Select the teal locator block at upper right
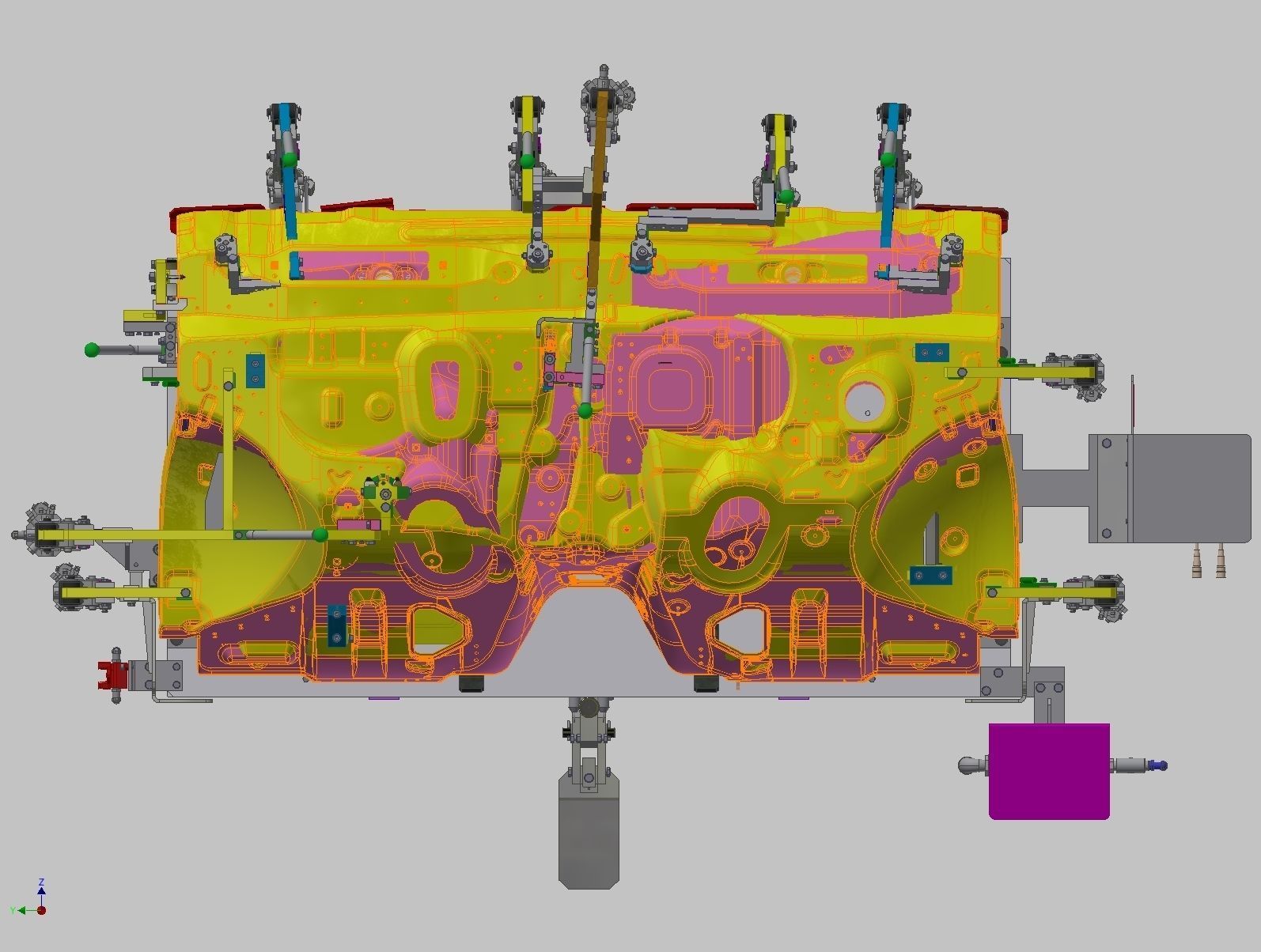 tap(933, 352)
